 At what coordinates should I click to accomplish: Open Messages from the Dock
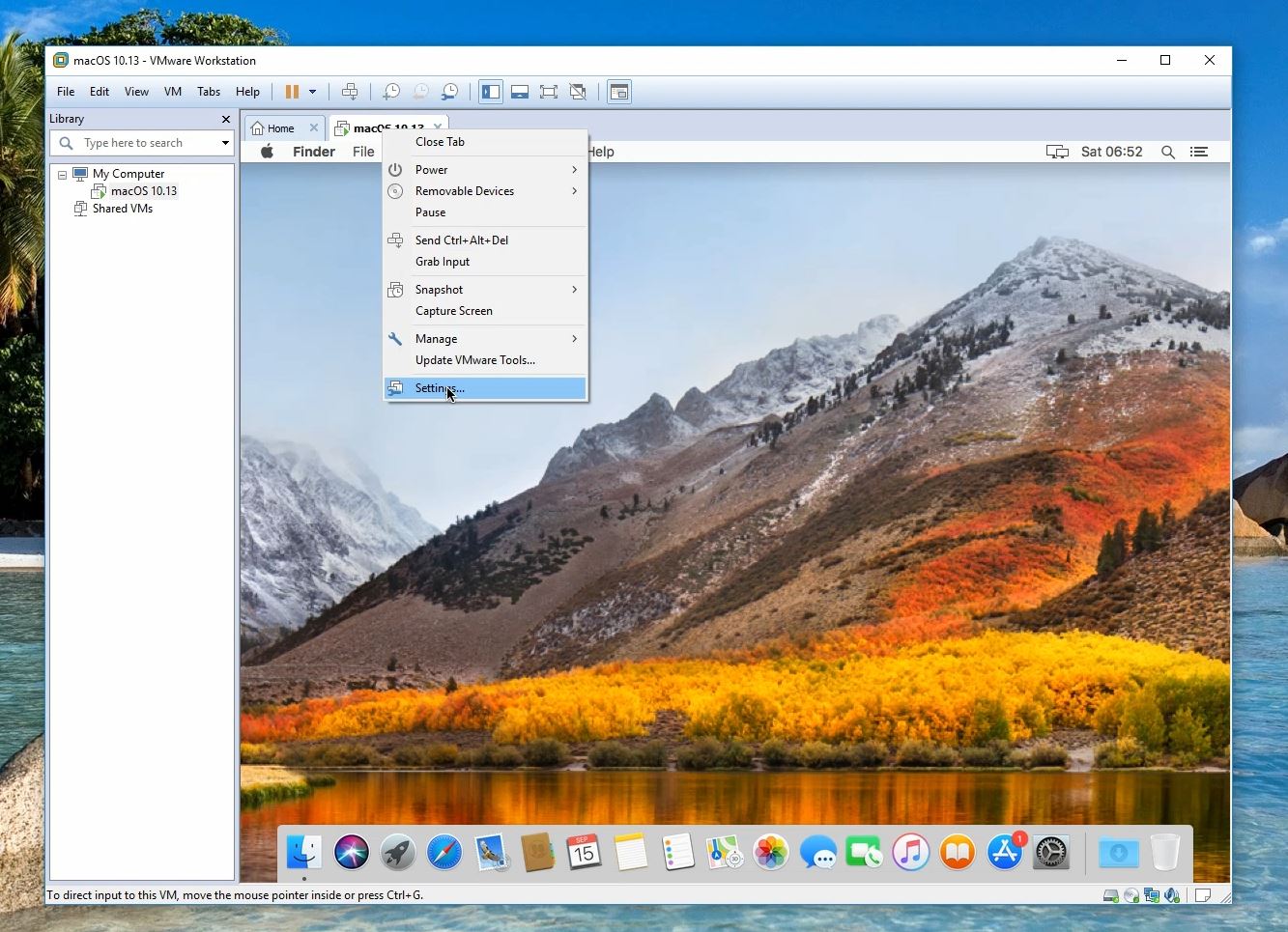pyautogui.click(x=818, y=852)
